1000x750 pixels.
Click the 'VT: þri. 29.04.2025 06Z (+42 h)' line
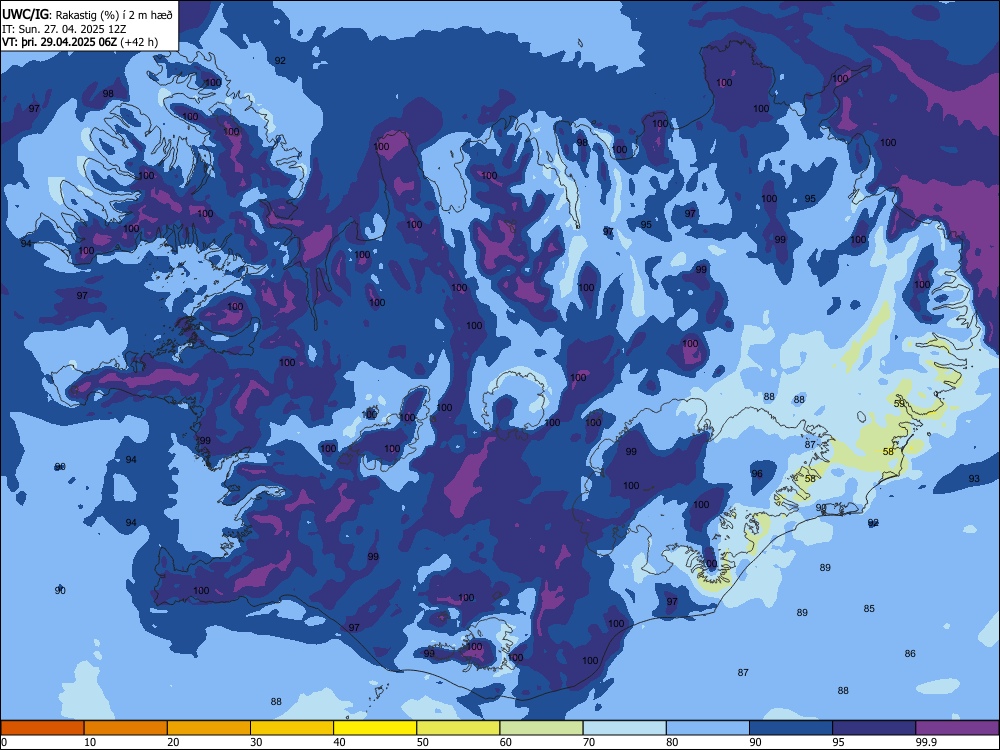coord(80,42)
